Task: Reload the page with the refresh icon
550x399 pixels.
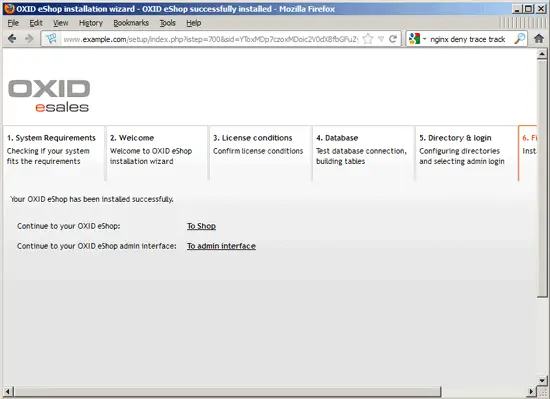Action: [x=393, y=39]
